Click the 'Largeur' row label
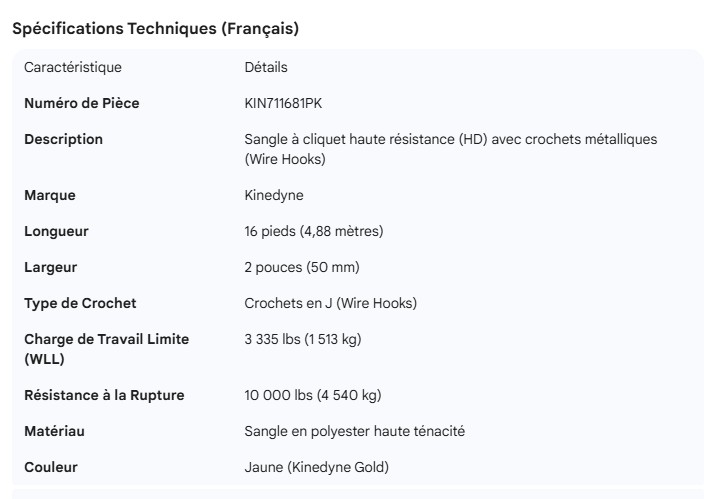The height and width of the screenshot is (499, 714). click(x=51, y=267)
